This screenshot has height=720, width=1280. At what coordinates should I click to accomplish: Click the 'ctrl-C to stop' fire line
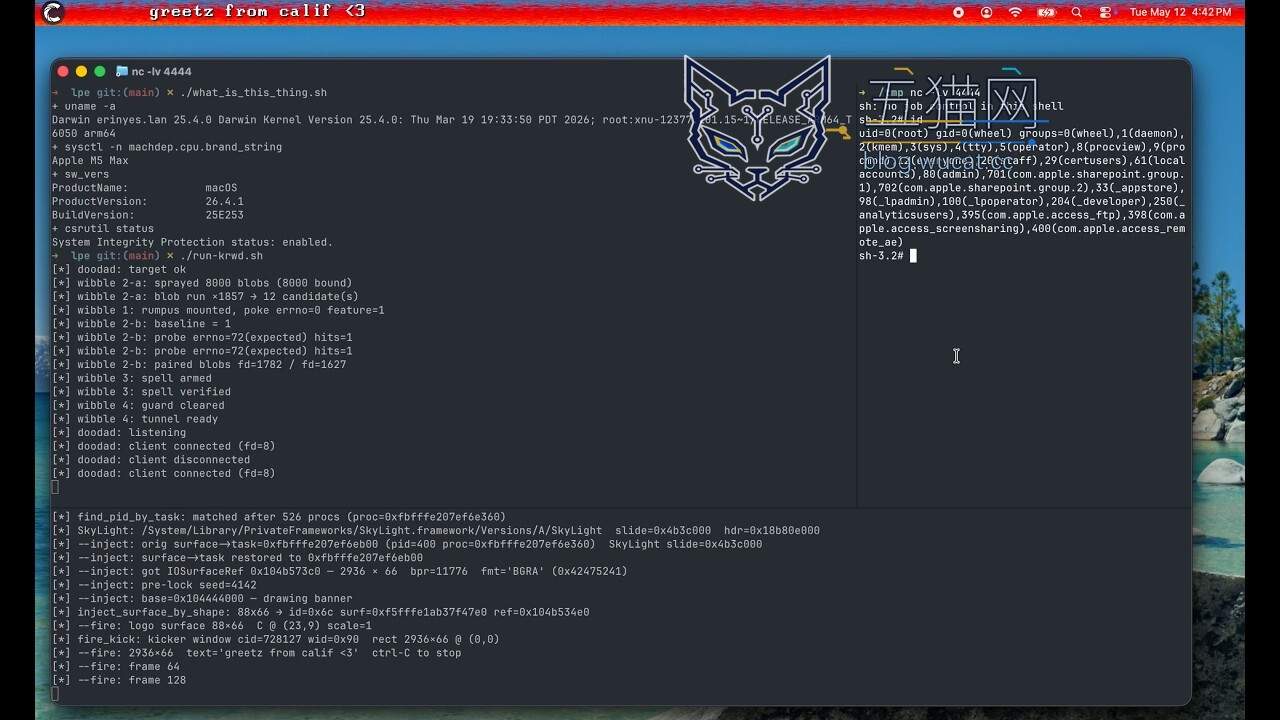click(257, 653)
